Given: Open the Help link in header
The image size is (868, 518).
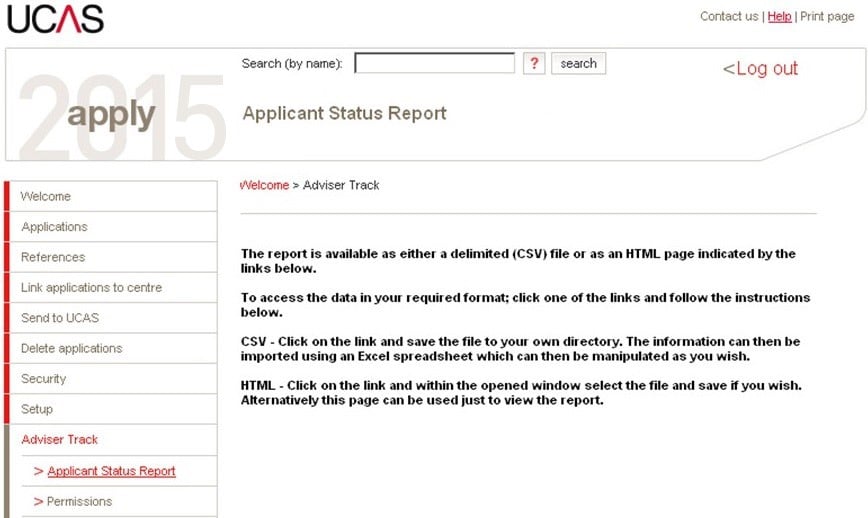Looking at the screenshot, I should pos(779,17).
